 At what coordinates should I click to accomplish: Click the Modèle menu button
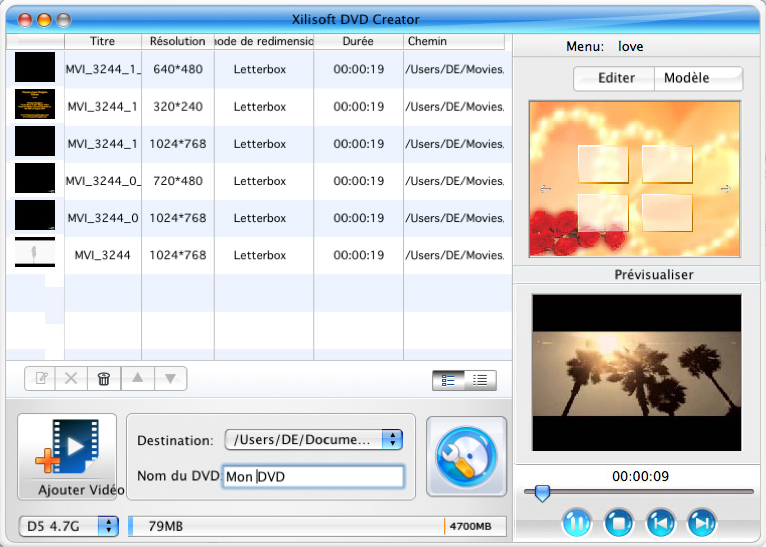point(699,78)
